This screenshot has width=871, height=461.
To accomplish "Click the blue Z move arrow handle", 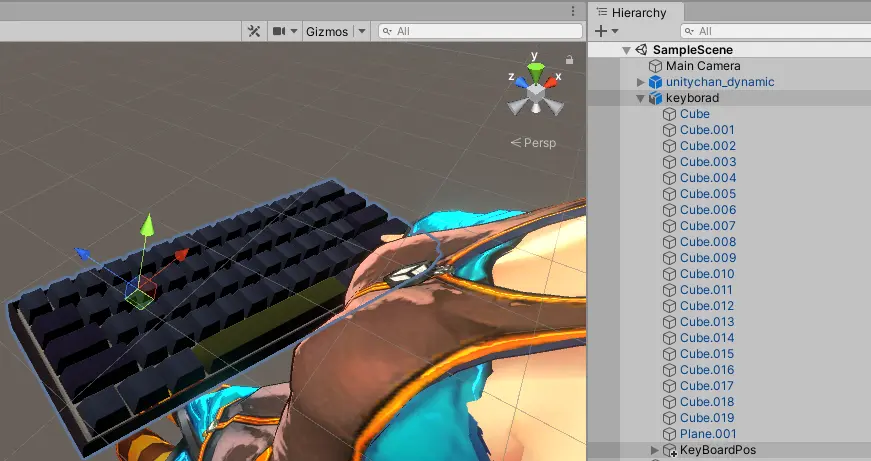I will pos(82,254).
